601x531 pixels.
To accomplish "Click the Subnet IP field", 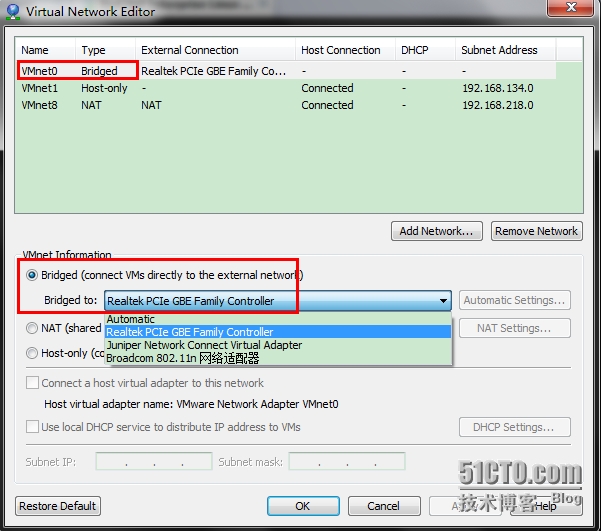I will [154, 461].
